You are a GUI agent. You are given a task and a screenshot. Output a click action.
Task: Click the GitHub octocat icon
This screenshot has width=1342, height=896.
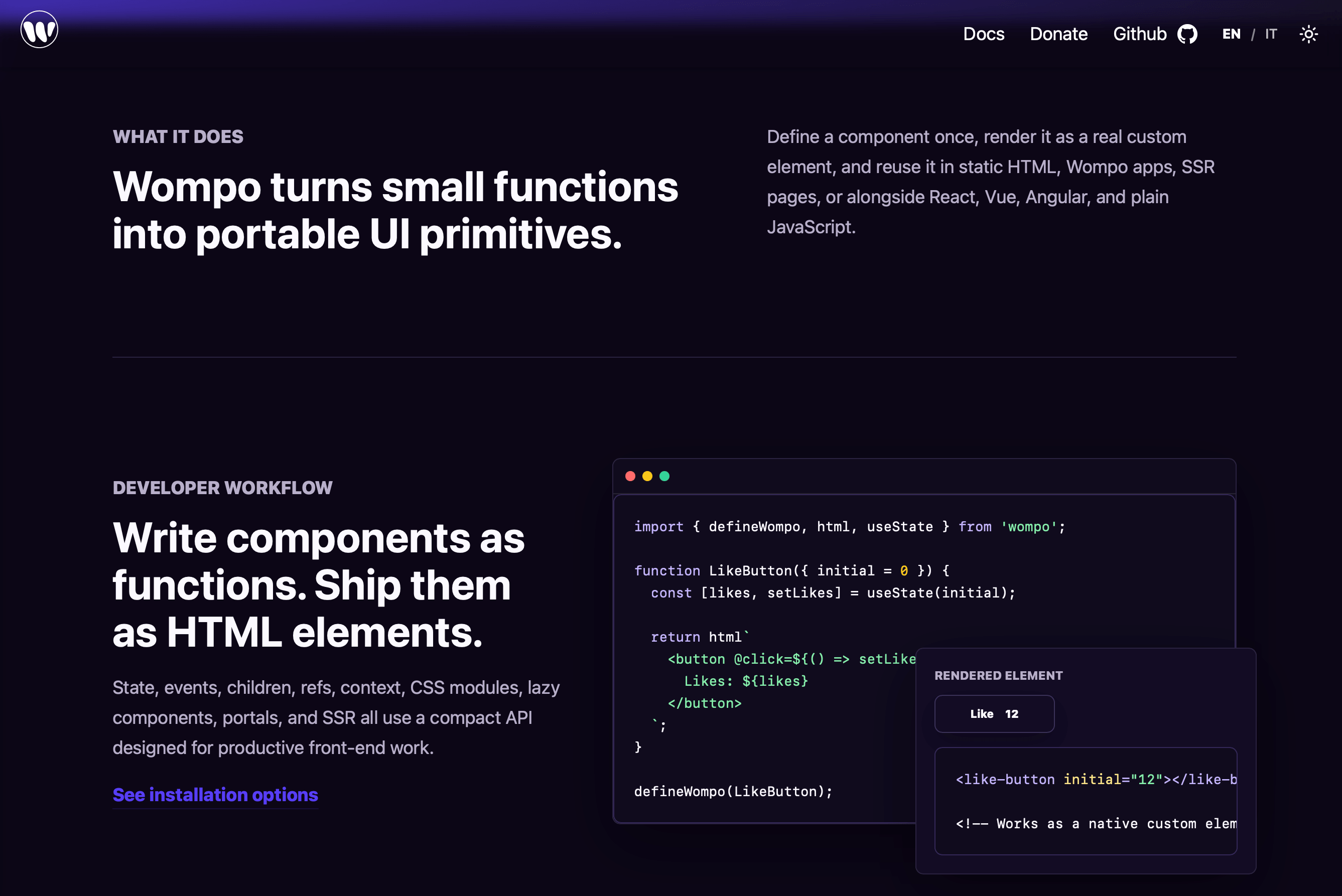click(x=1187, y=34)
